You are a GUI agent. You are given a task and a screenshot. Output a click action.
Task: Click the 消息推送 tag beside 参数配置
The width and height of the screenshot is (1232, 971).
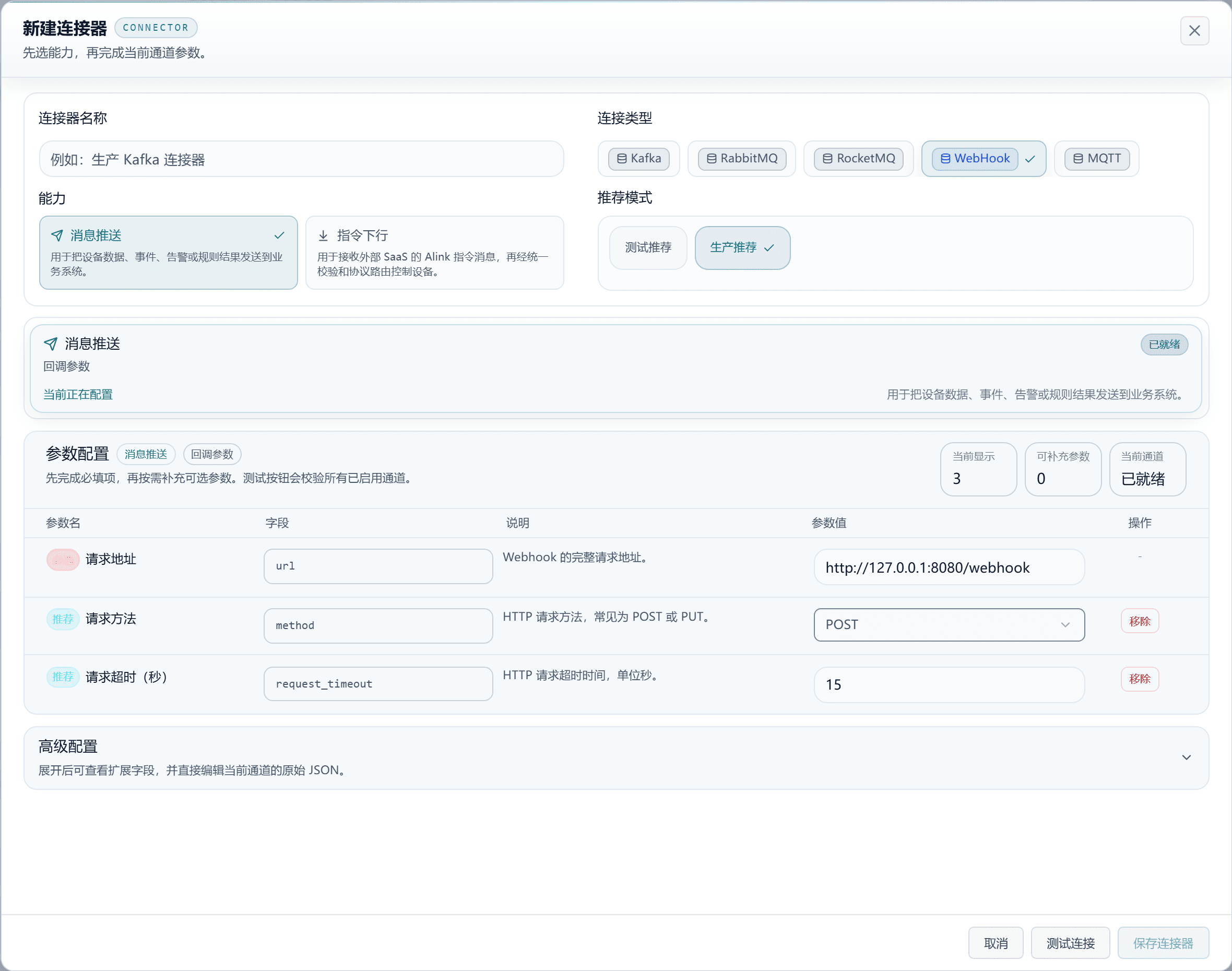click(x=146, y=454)
